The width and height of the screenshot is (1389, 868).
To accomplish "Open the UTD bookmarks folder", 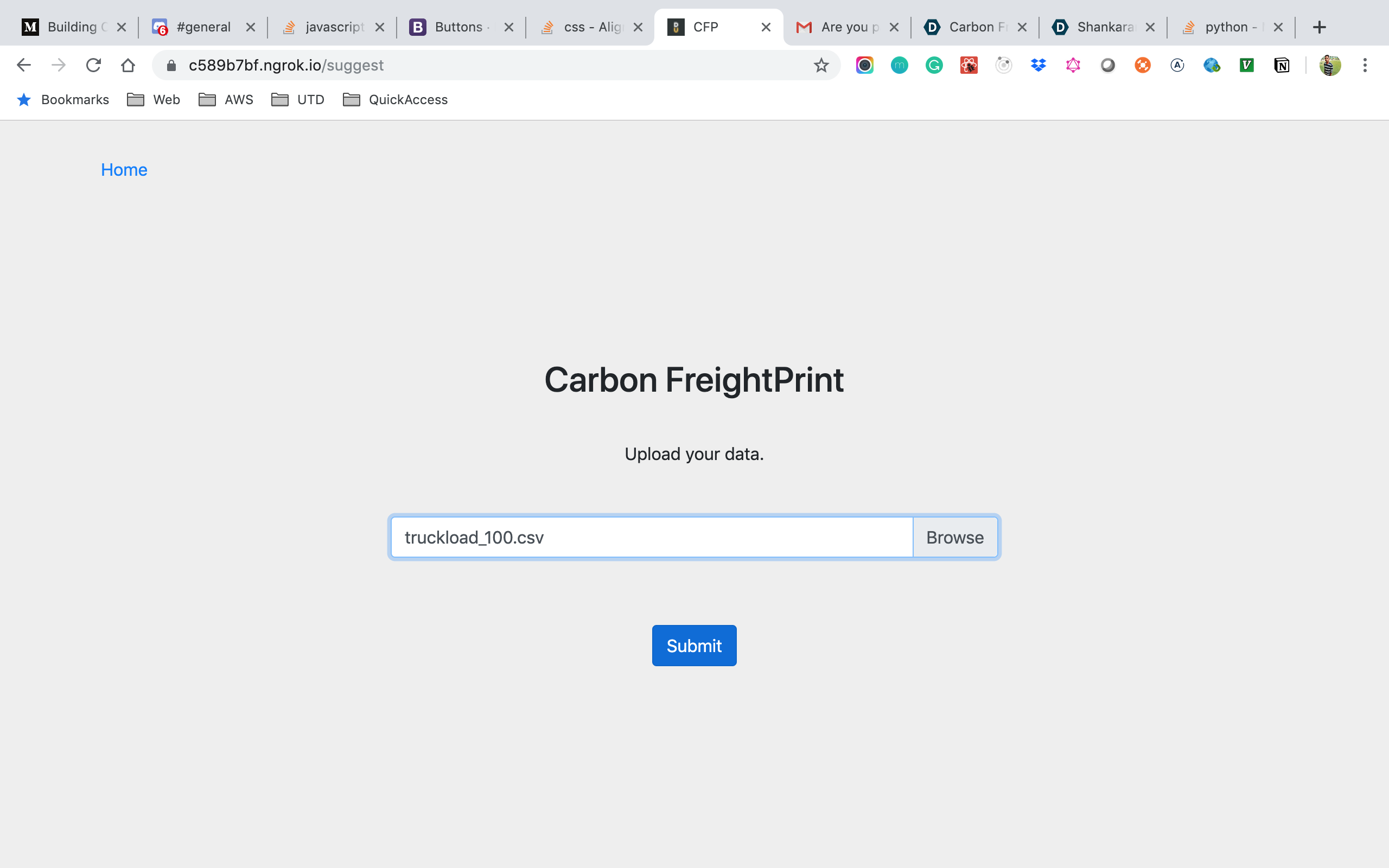I will (298, 100).
